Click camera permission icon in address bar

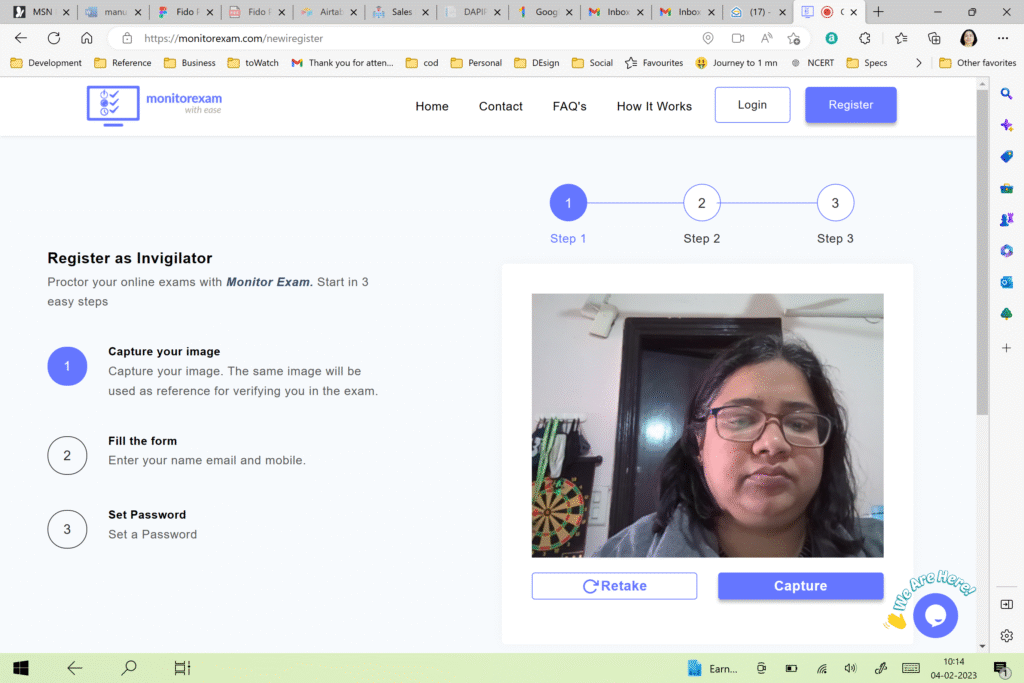(x=738, y=38)
